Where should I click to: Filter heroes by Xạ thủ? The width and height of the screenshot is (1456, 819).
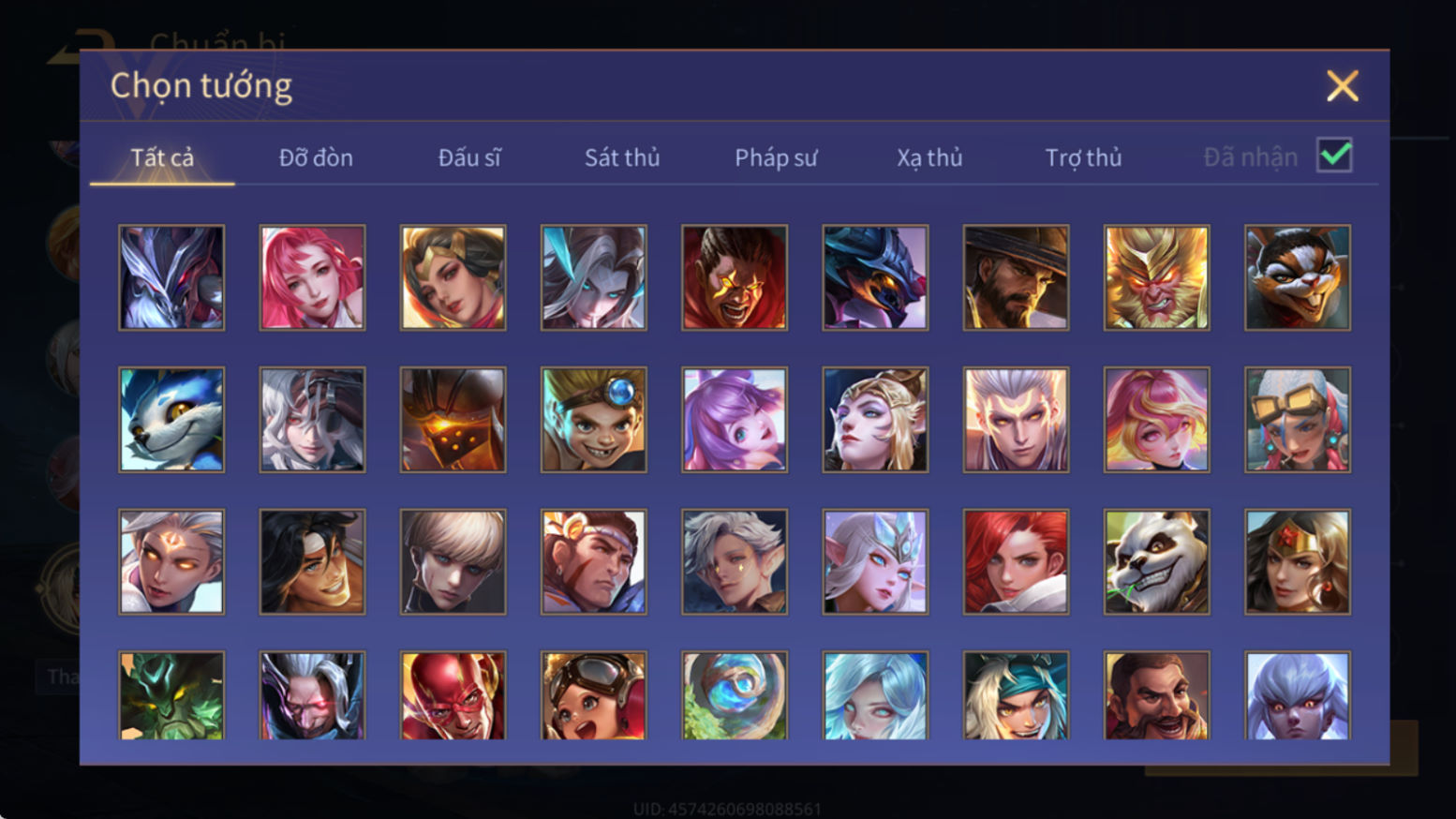coord(929,157)
